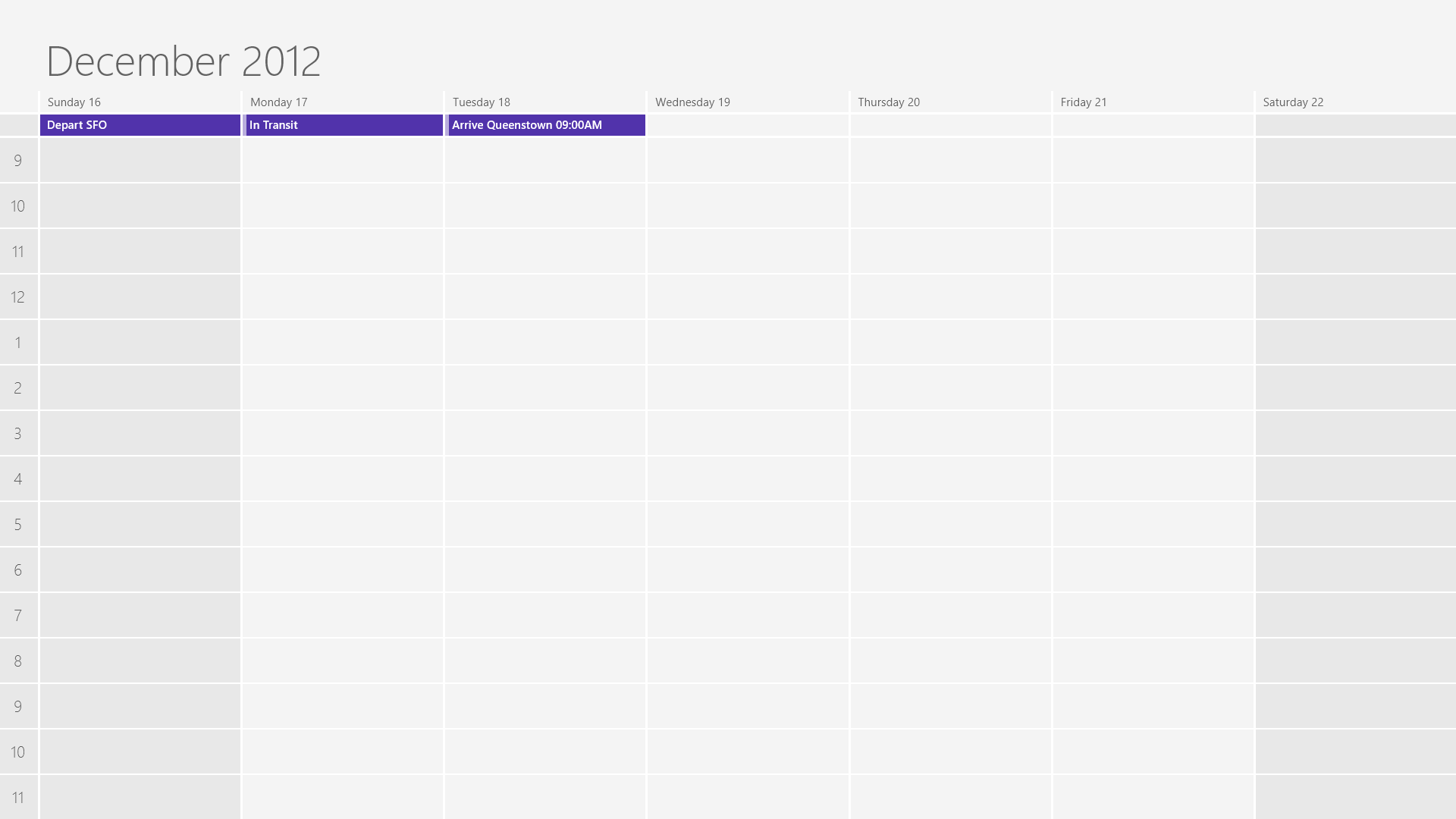Select the Saturday 22 day header

(1292, 102)
